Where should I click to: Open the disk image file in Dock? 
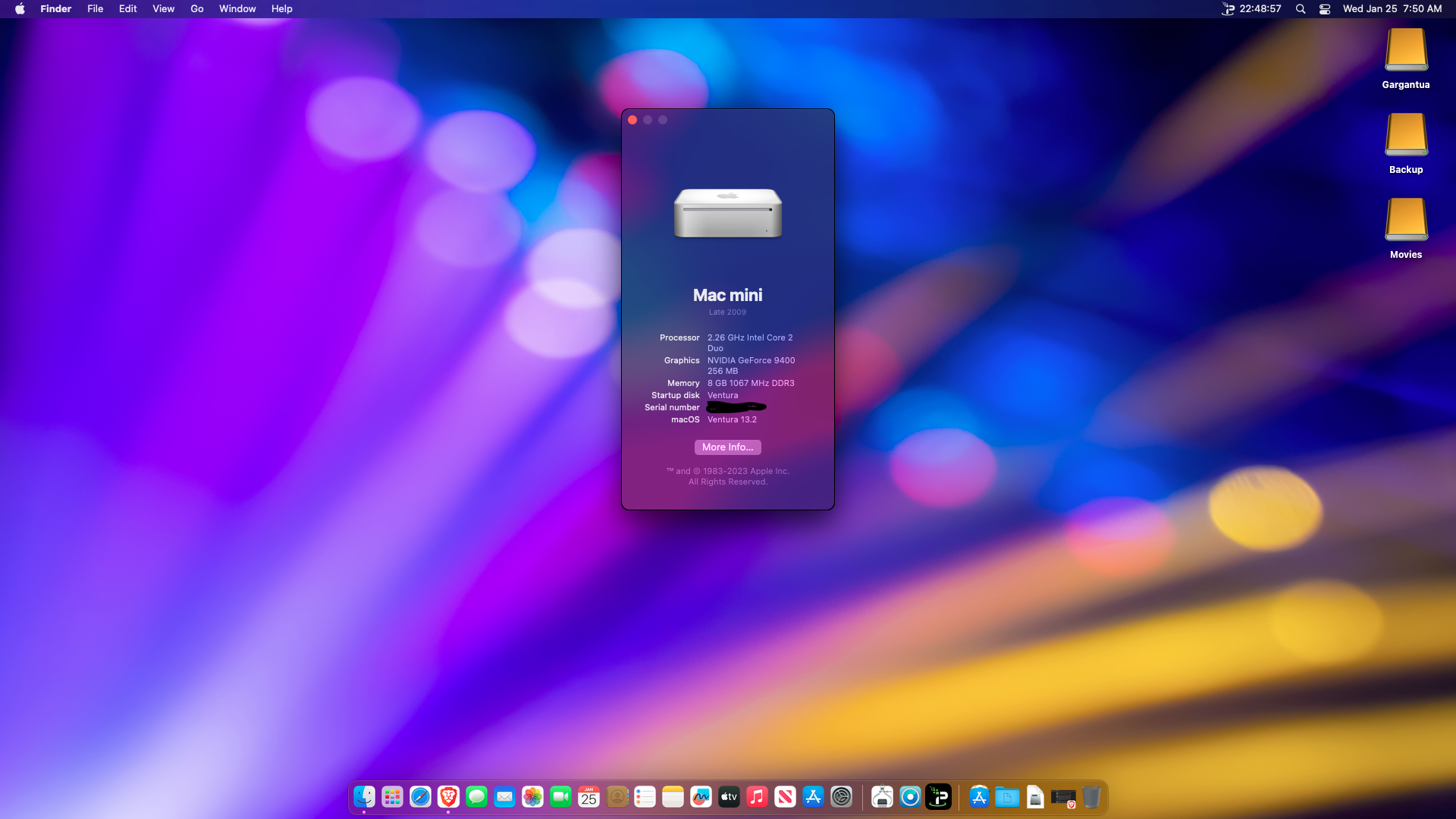coord(1035,797)
